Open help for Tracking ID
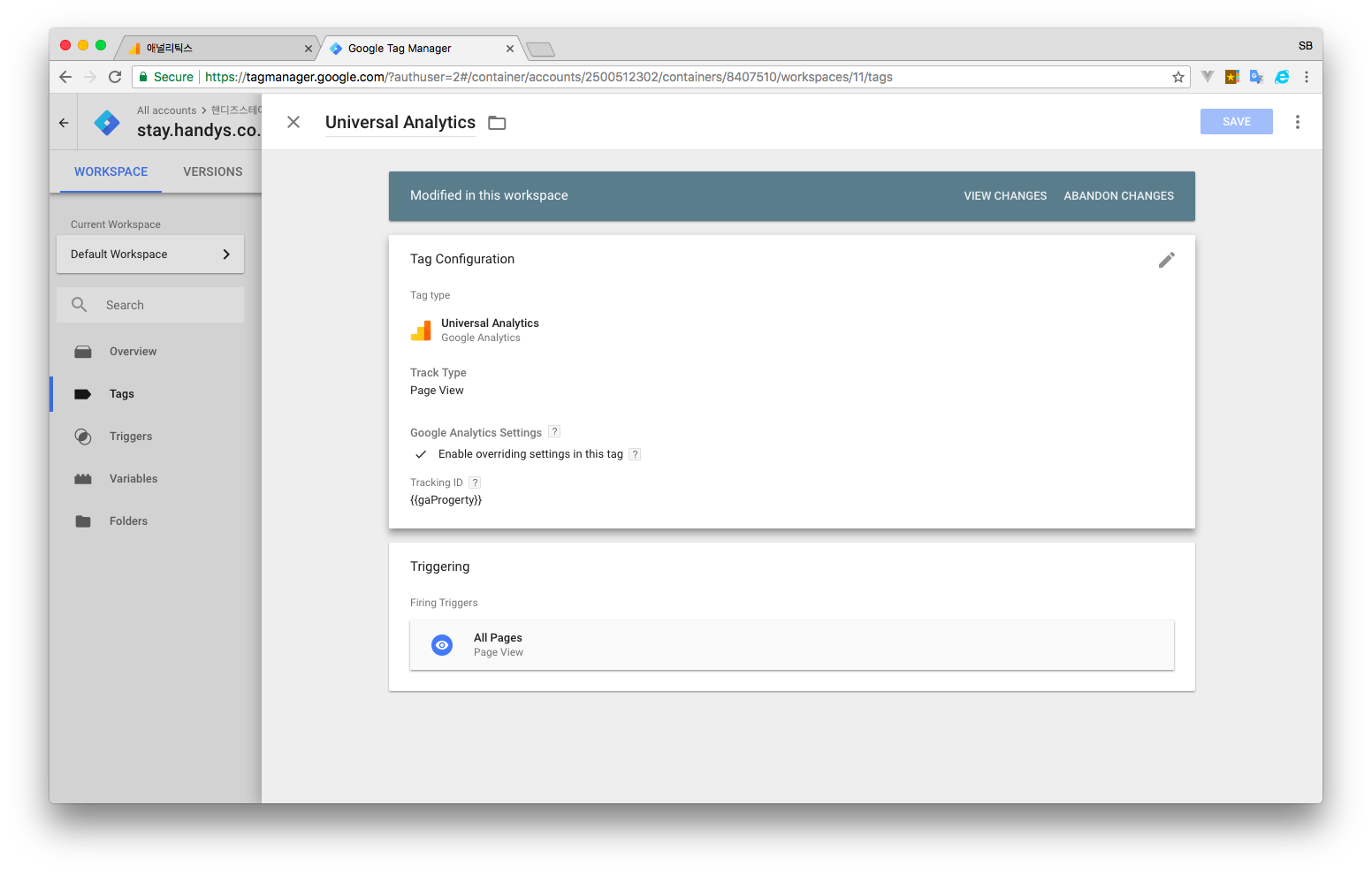 tap(475, 483)
